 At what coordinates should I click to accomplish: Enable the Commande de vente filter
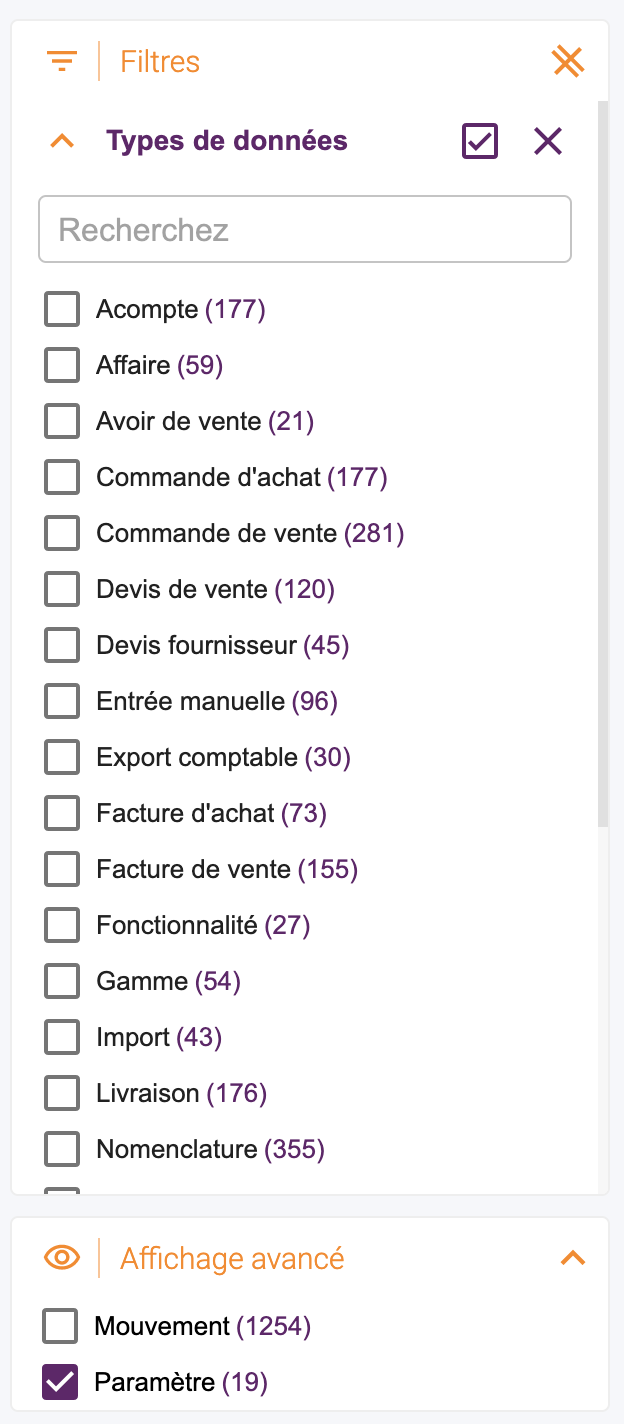(62, 534)
